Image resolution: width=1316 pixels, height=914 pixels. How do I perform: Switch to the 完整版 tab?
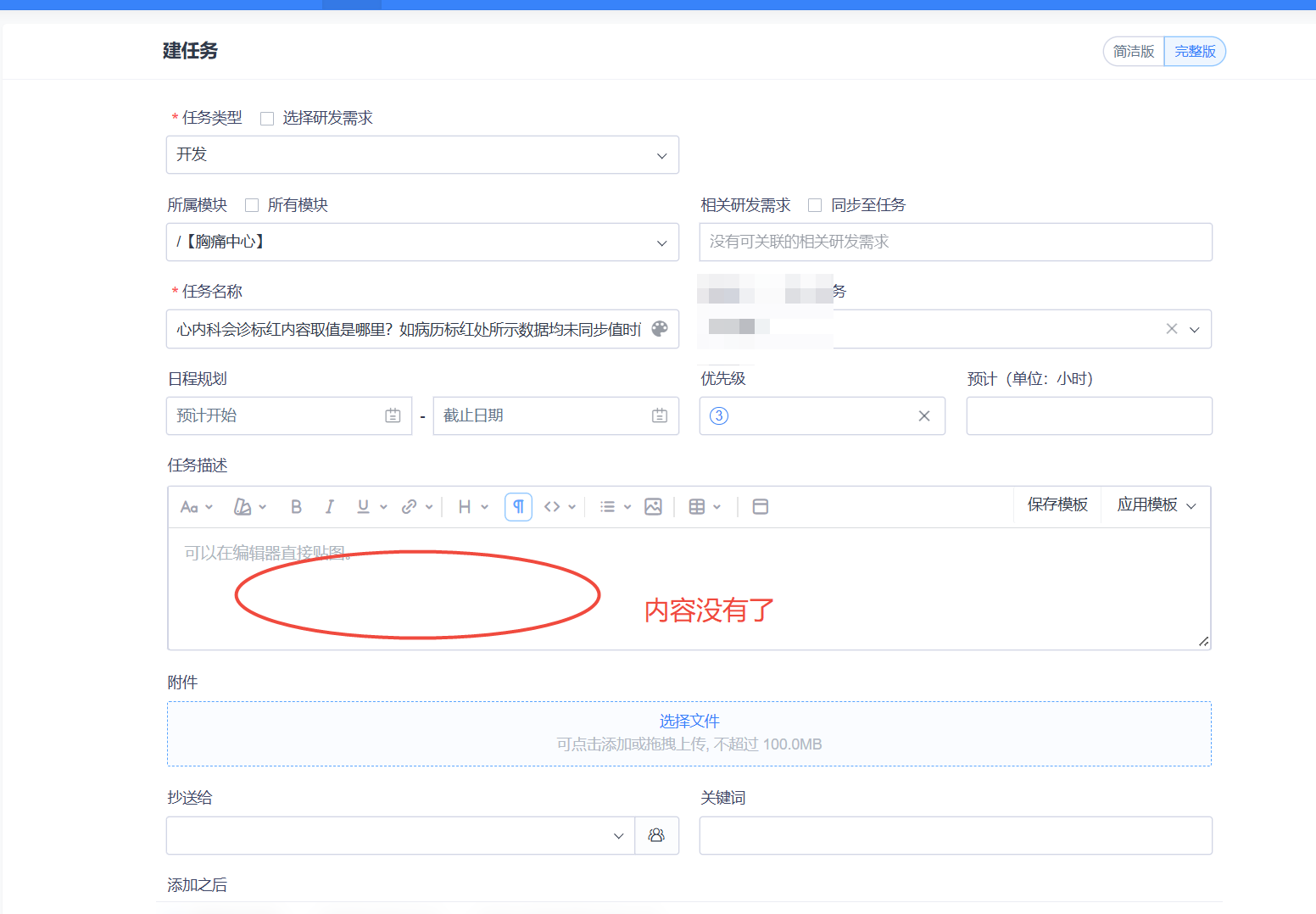tap(1195, 52)
